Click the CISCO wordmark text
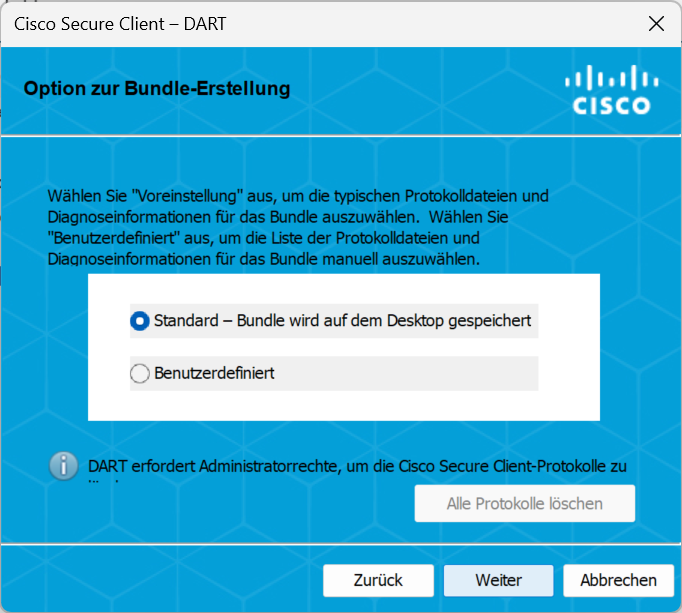This screenshot has width=682, height=613. coord(612,105)
